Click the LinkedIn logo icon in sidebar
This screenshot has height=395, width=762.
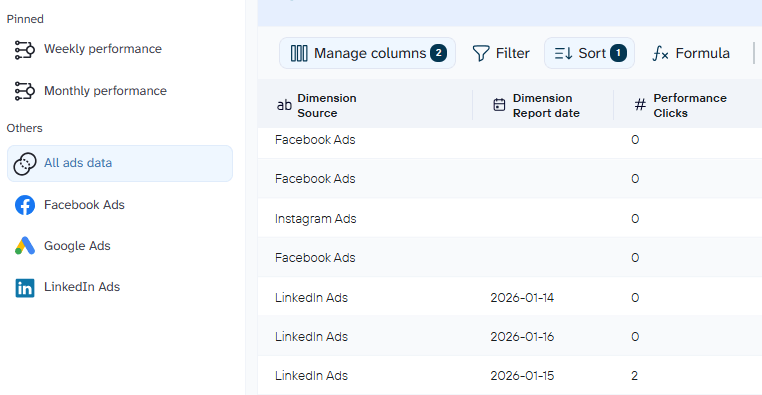[x=25, y=288]
